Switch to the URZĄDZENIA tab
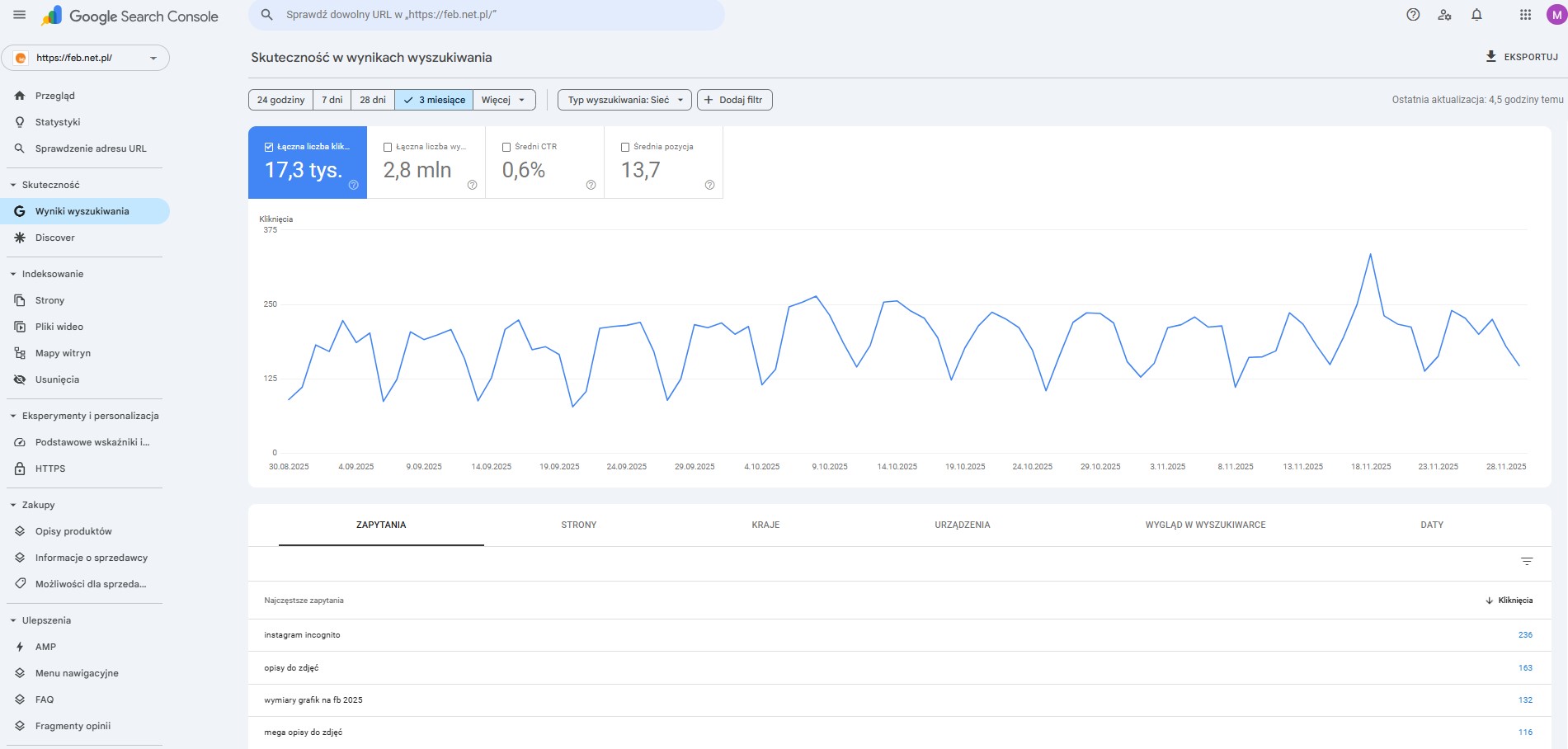 click(x=962, y=525)
